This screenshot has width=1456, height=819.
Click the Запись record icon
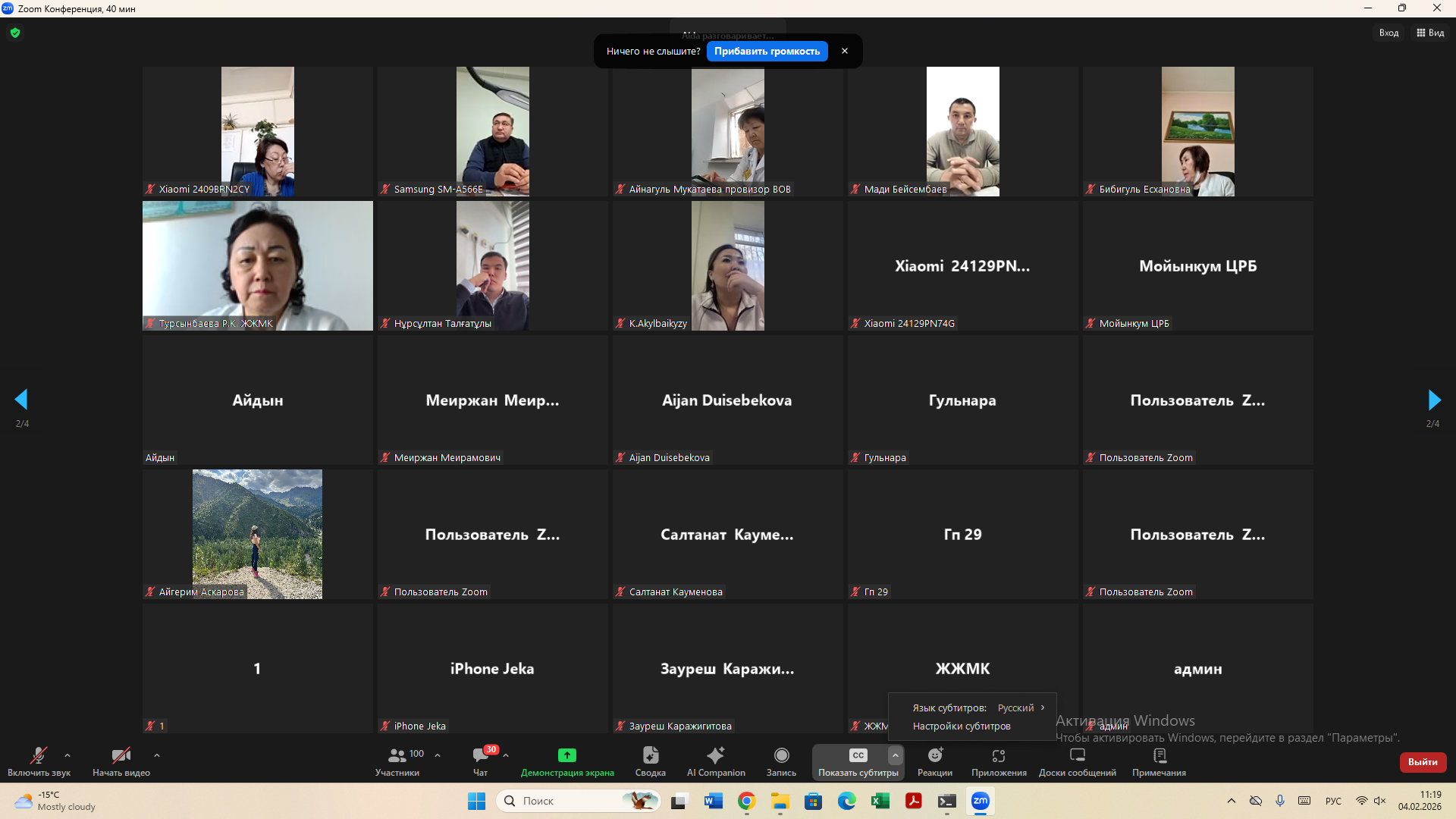point(781,755)
